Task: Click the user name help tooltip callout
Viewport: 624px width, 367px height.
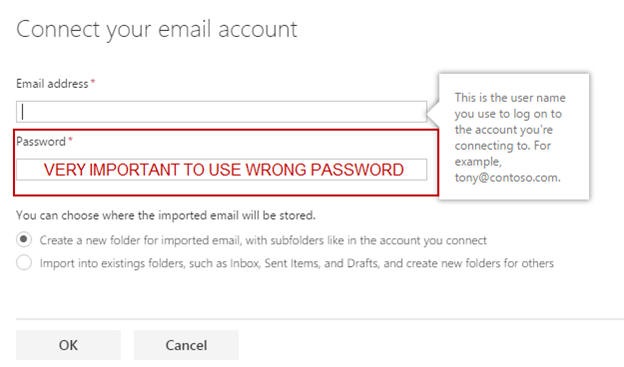Action: [x=514, y=136]
